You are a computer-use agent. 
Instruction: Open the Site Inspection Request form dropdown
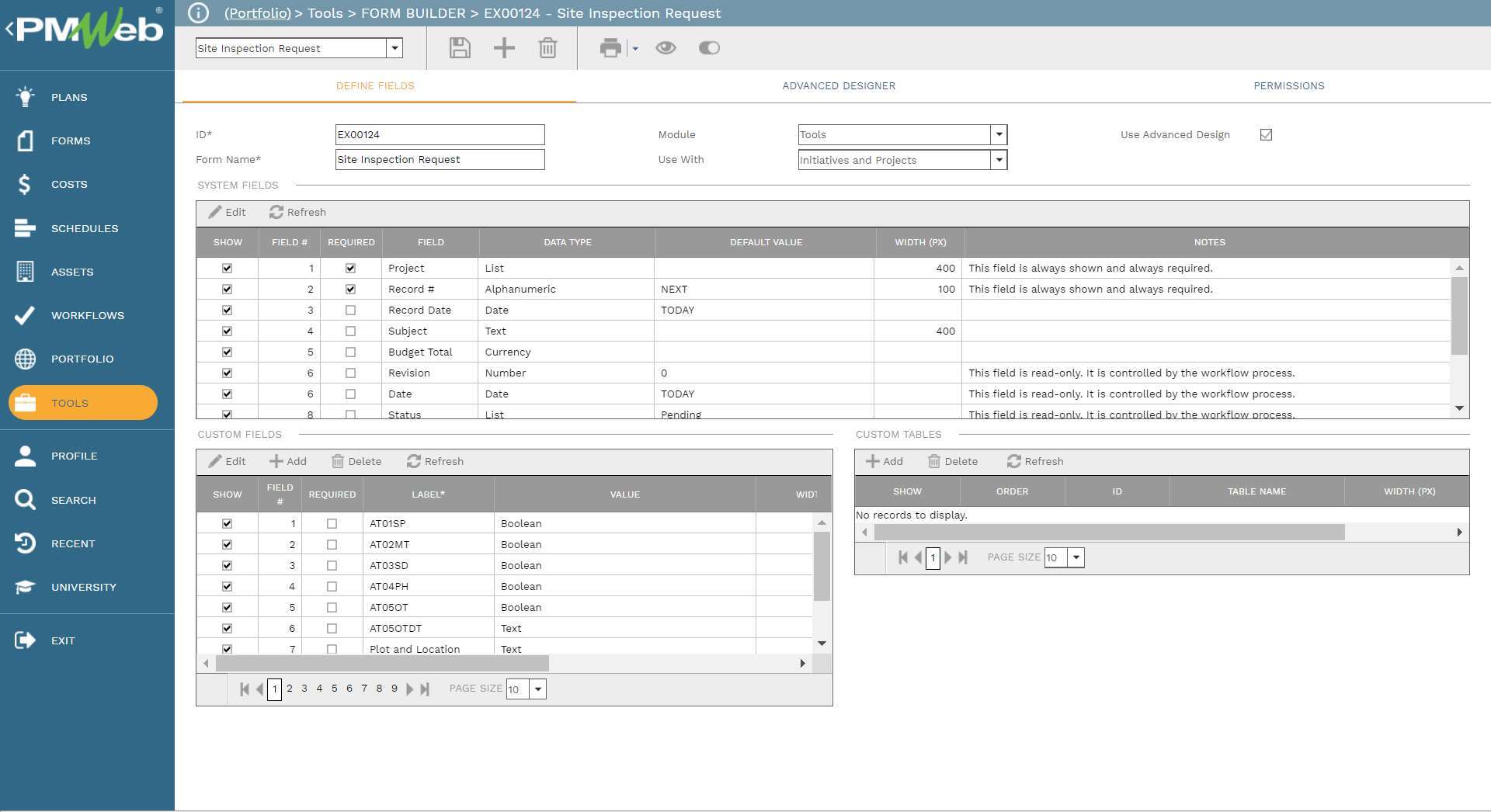click(394, 48)
